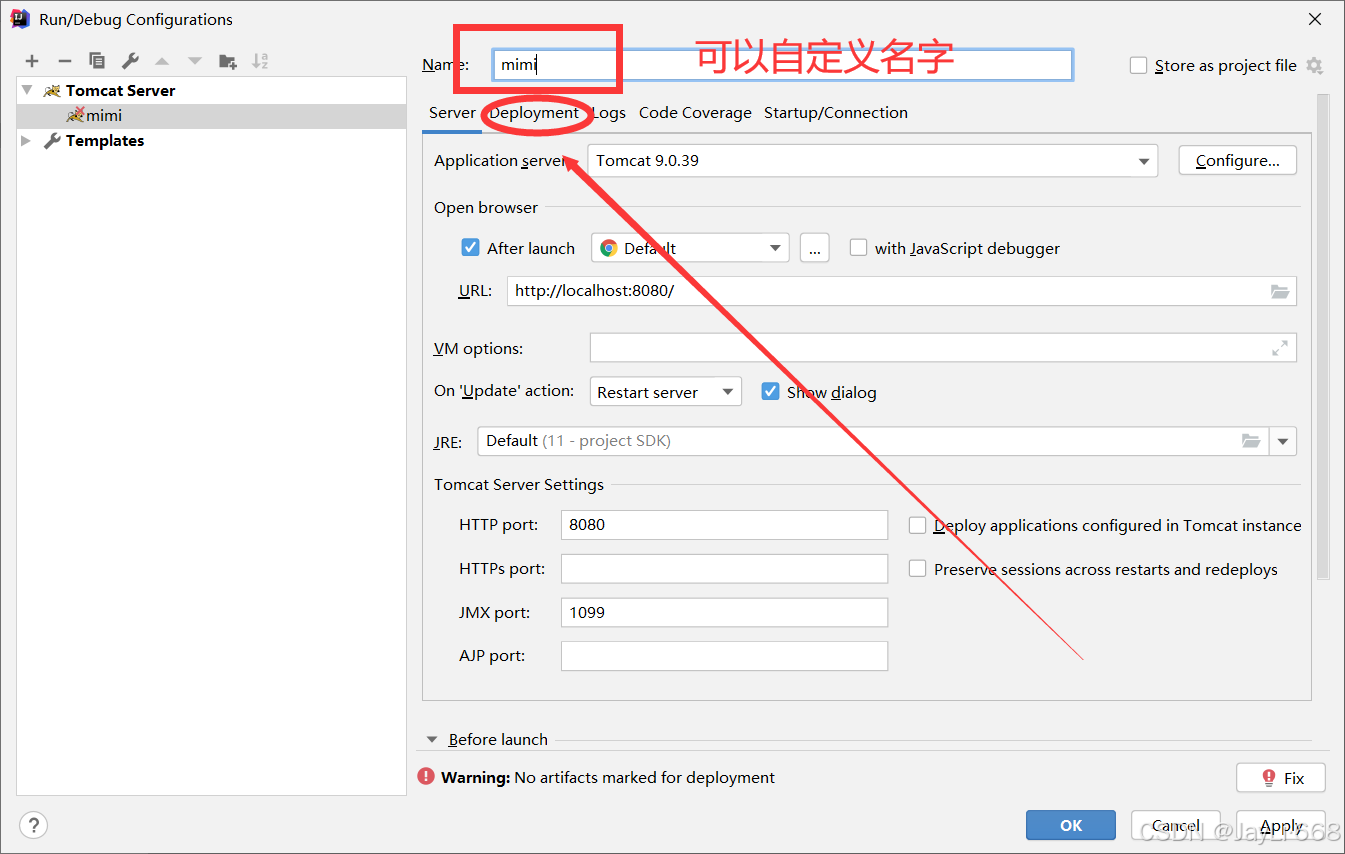
Task: Copy the configuration using the duplicate icon
Action: [x=97, y=61]
